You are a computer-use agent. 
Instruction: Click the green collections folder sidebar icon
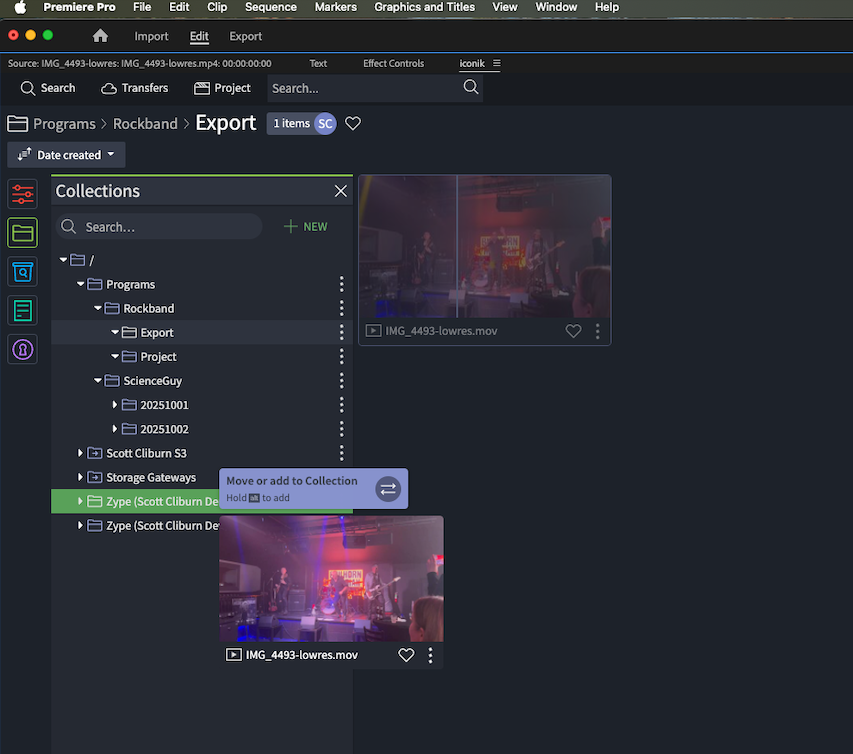point(22,233)
